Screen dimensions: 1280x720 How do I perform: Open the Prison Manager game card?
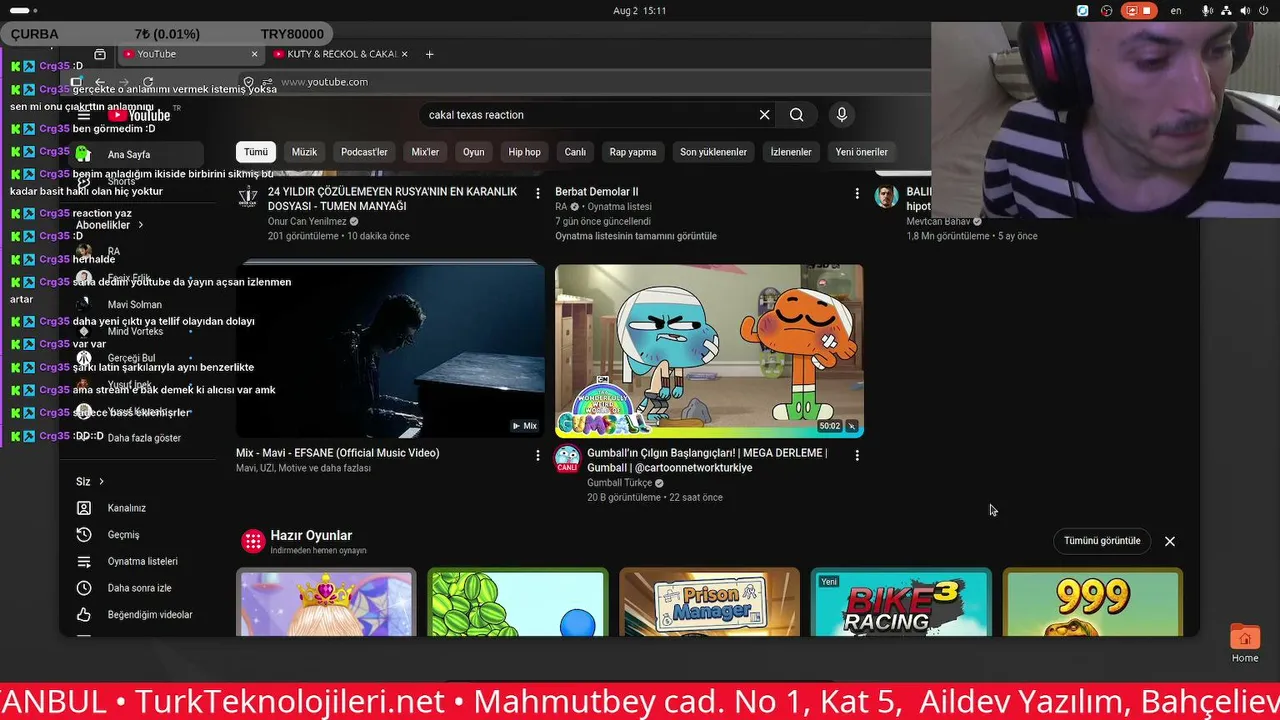point(709,602)
